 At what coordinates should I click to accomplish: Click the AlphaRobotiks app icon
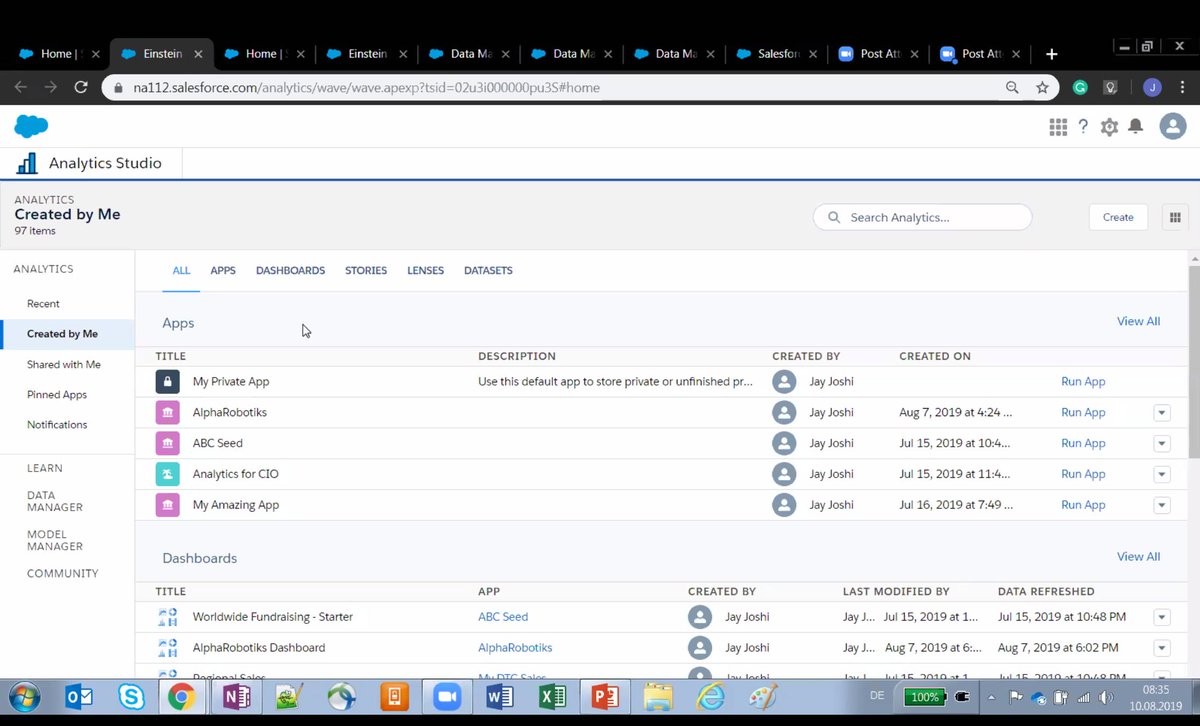[x=168, y=412]
